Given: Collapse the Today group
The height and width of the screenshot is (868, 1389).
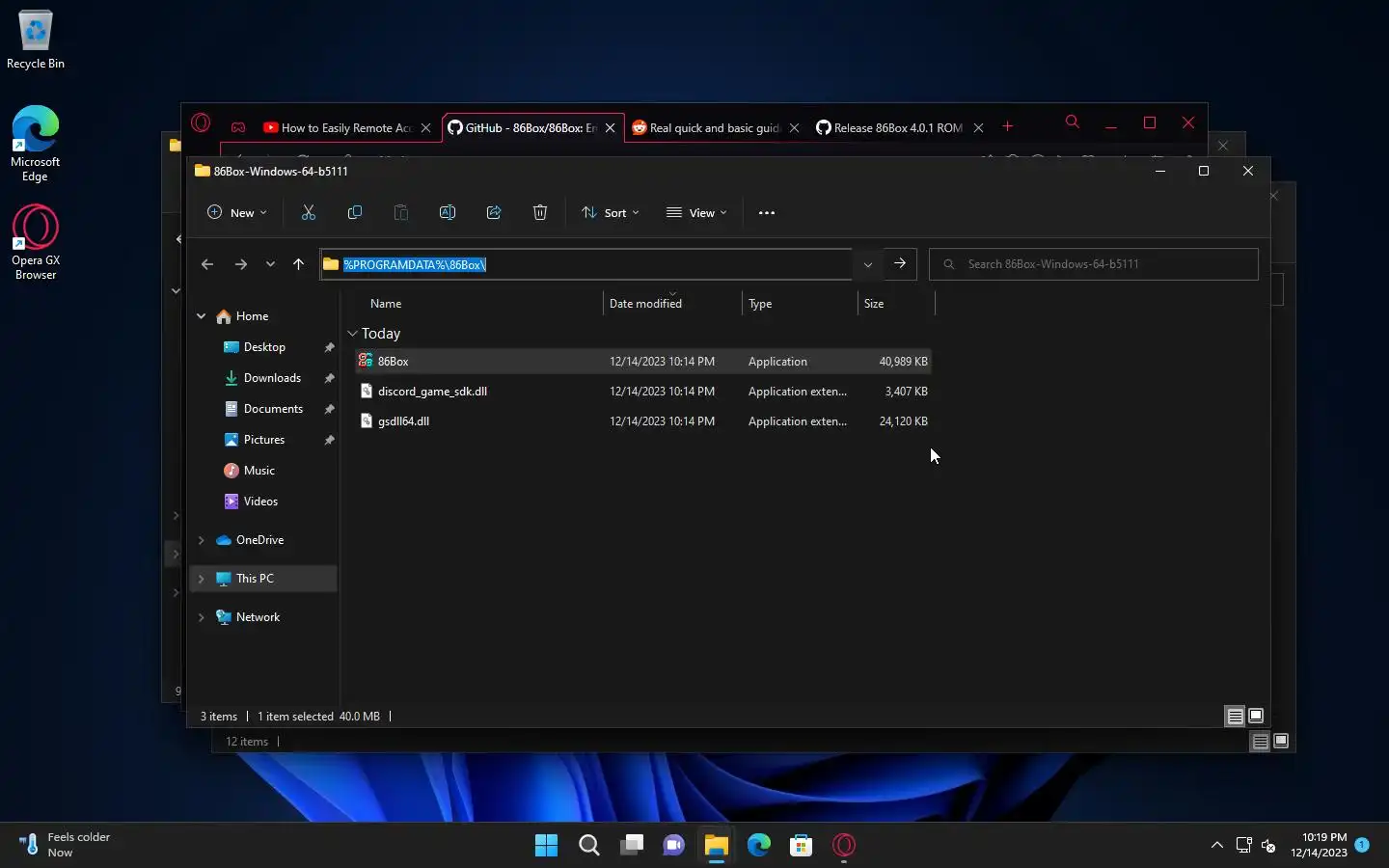Looking at the screenshot, I should [352, 334].
